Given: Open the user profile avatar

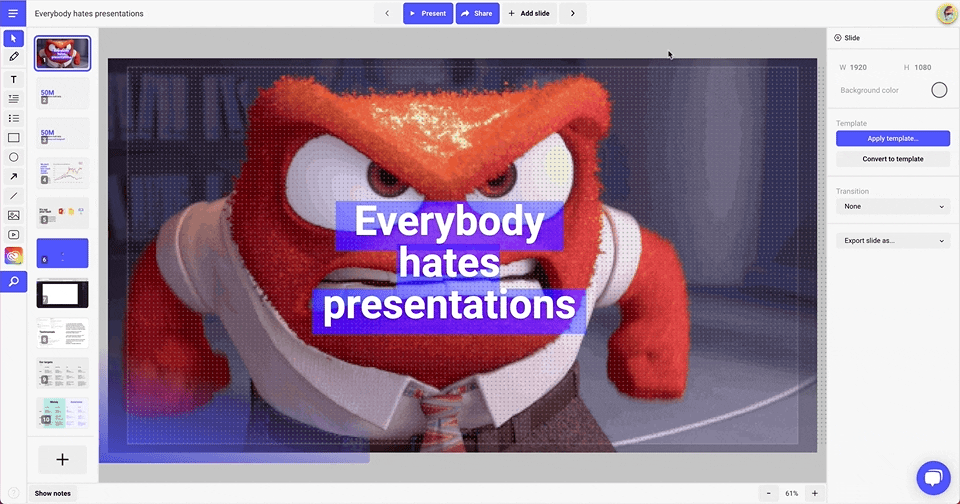Looking at the screenshot, I should [x=947, y=13].
